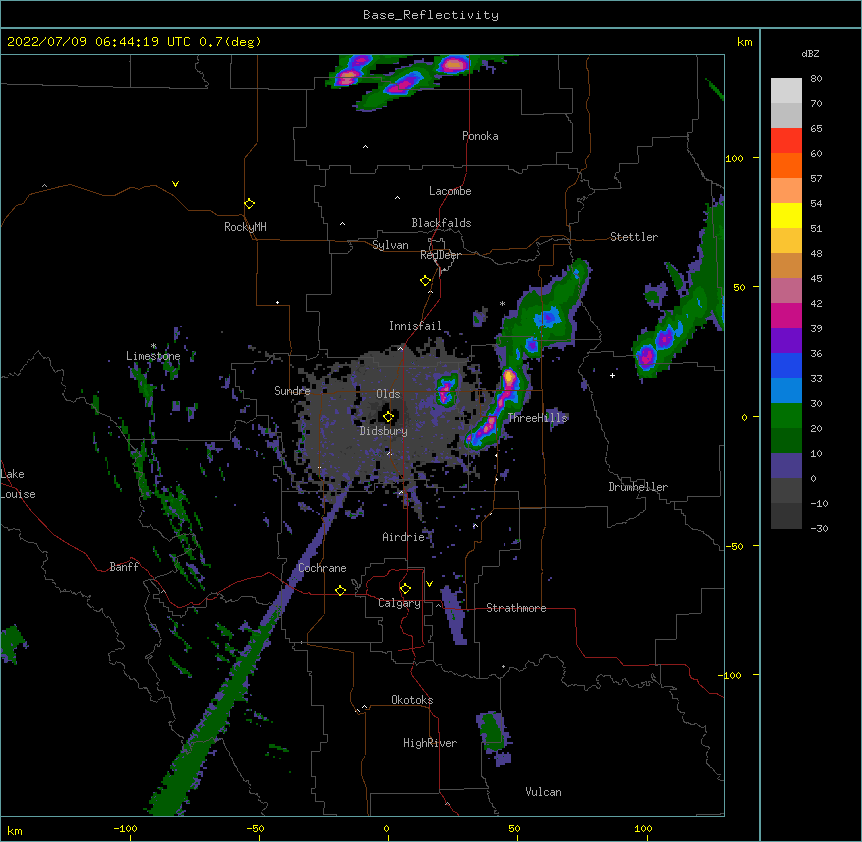The height and width of the screenshot is (842, 862).
Task: Select the yellow diamond marker south of RedDeer
Action: (x=425, y=281)
